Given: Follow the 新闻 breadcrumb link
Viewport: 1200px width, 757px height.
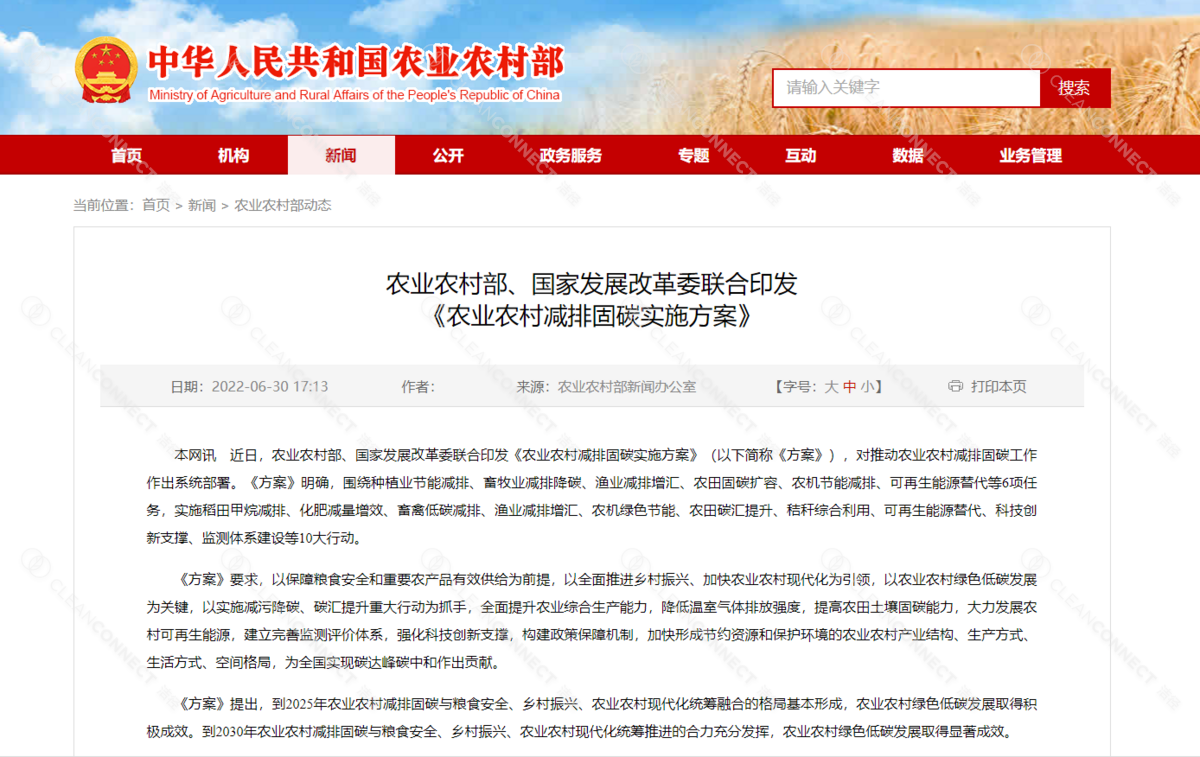Looking at the screenshot, I should pos(202,205).
